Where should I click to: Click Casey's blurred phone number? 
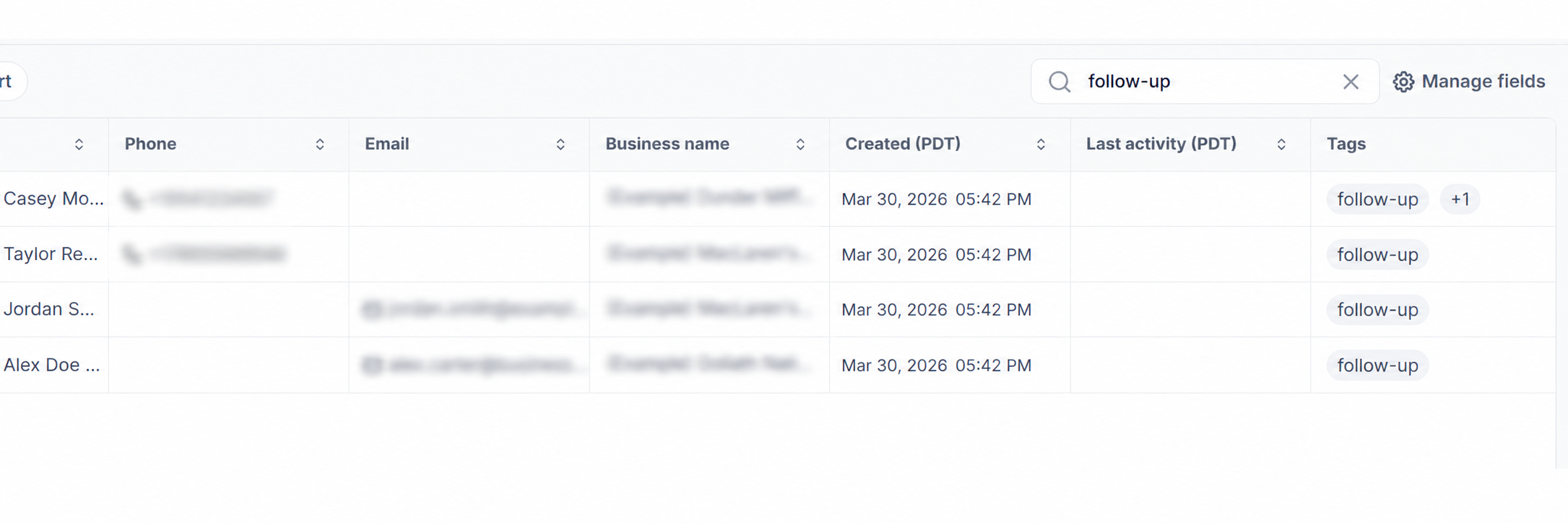211,199
